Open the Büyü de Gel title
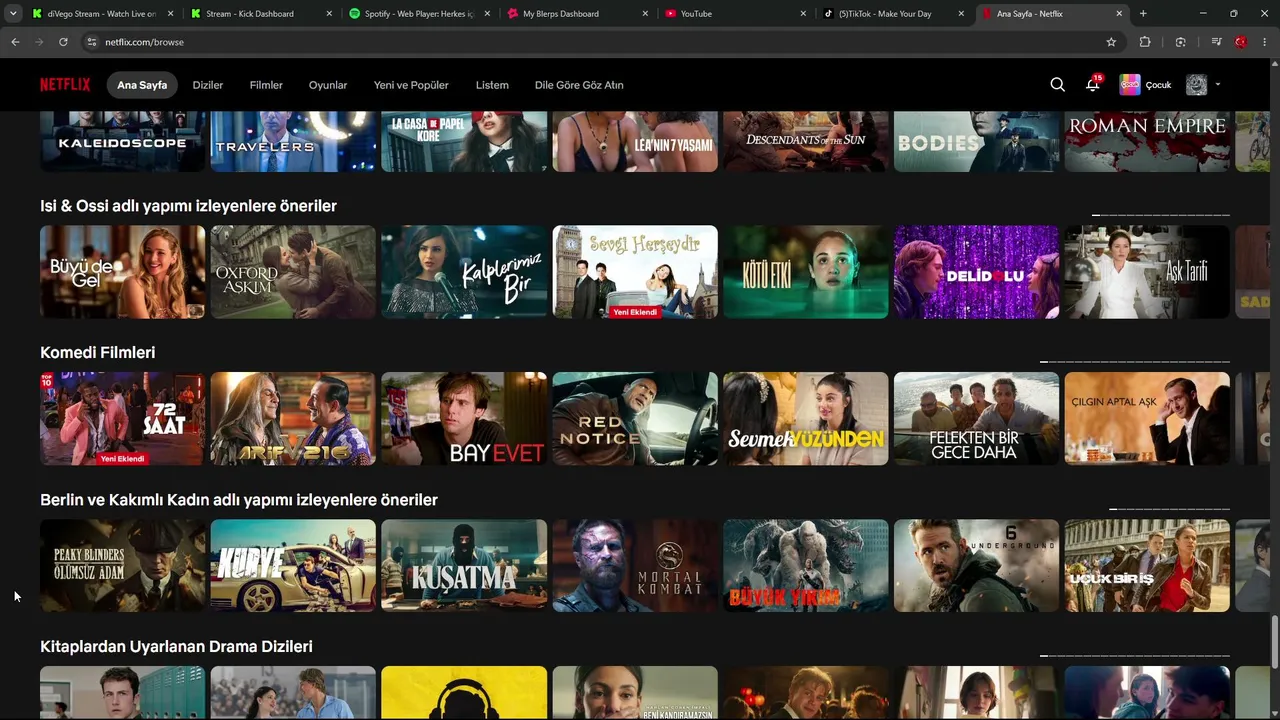1280x720 pixels. [123, 272]
